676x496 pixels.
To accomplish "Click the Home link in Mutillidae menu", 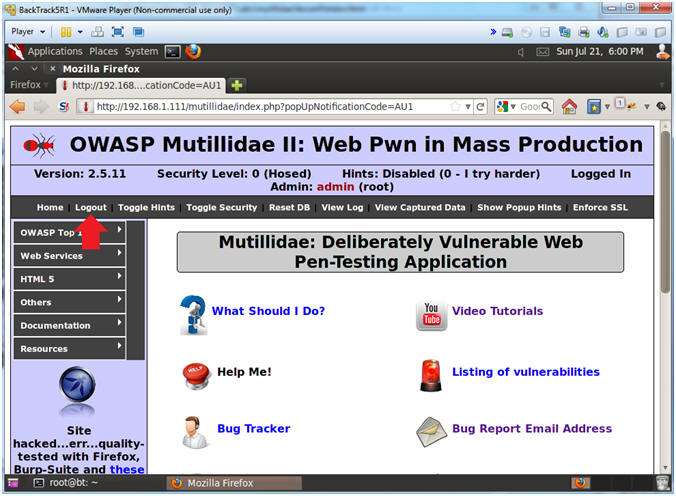I will tap(50, 207).
